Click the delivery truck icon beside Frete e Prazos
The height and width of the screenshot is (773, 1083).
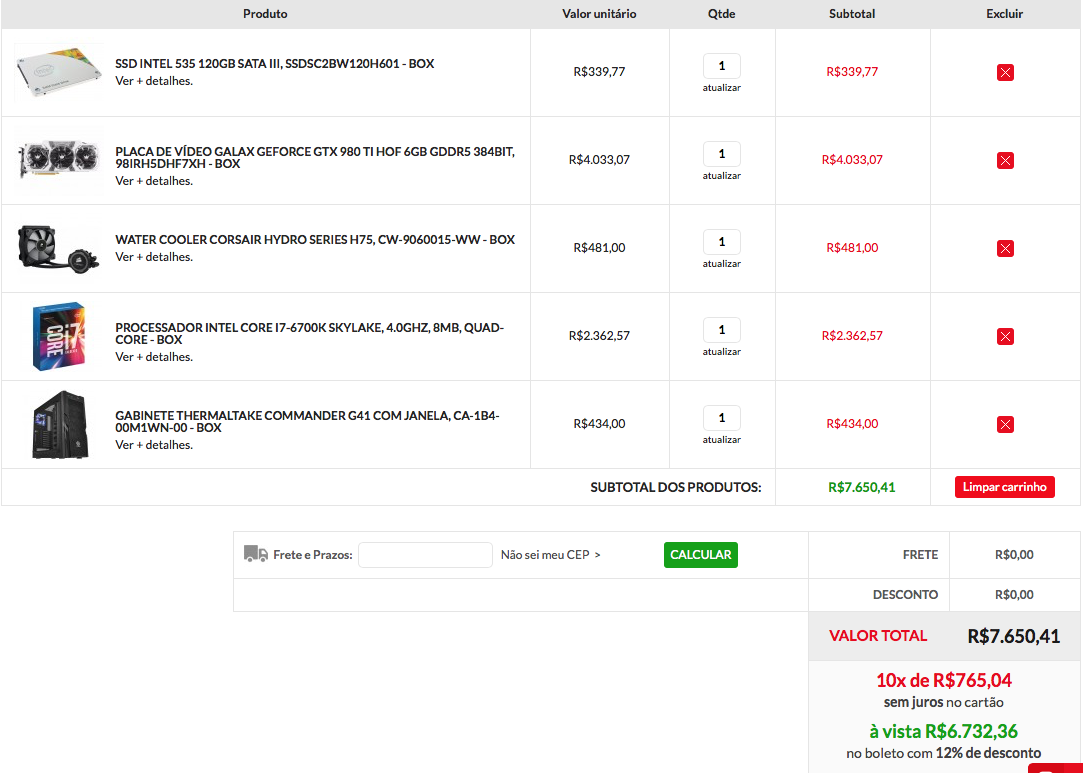tap(256, 554)
